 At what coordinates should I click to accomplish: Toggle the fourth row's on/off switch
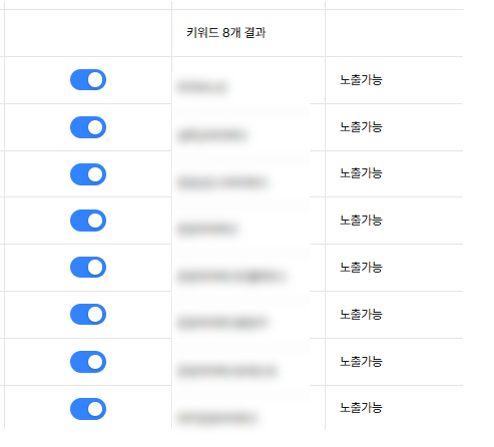(88, 220)
